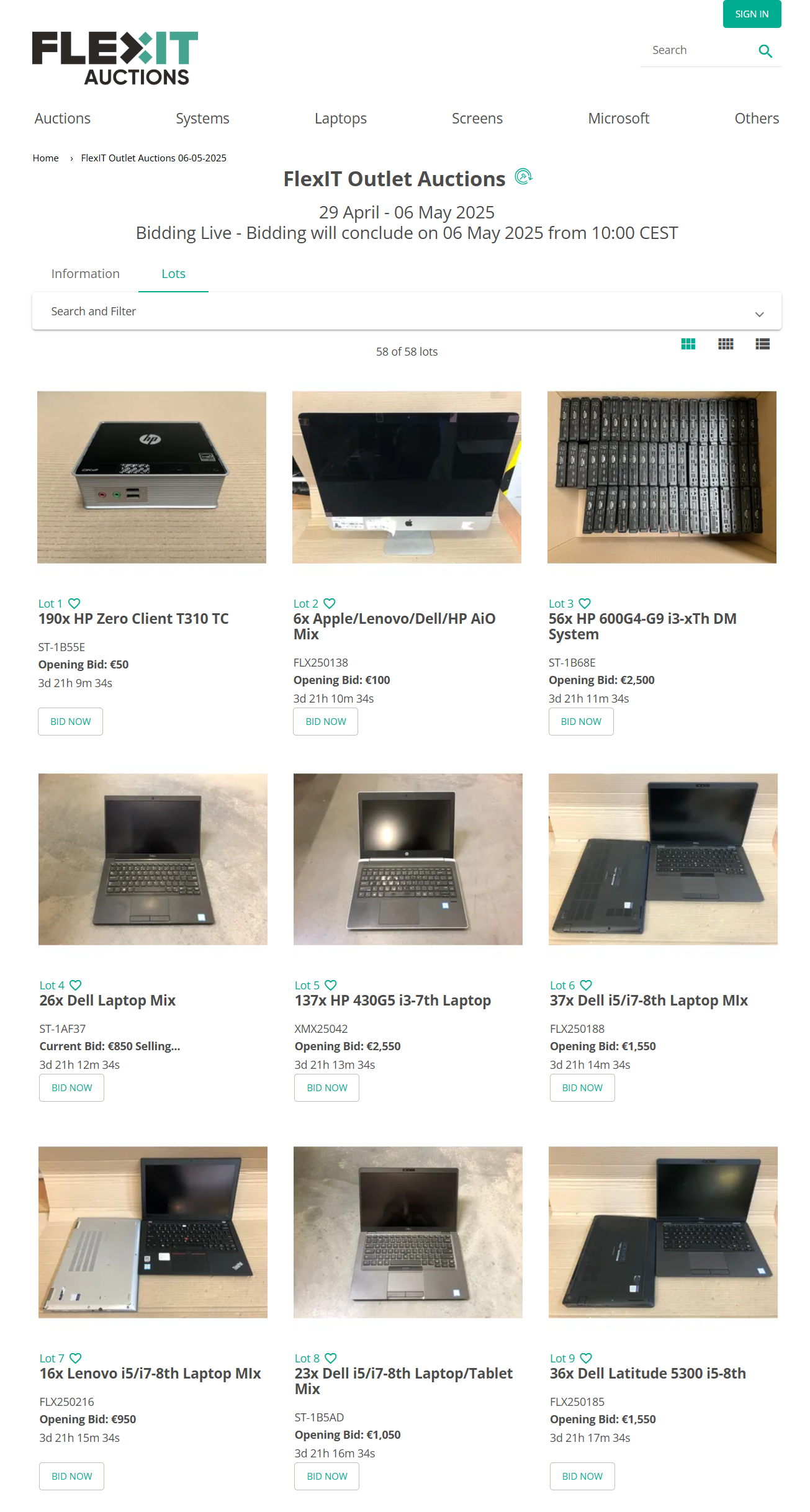Open the Laptops navigation menu
Image resolution: width=810 pixels, height=1512 pixels.
pos(340,119)
